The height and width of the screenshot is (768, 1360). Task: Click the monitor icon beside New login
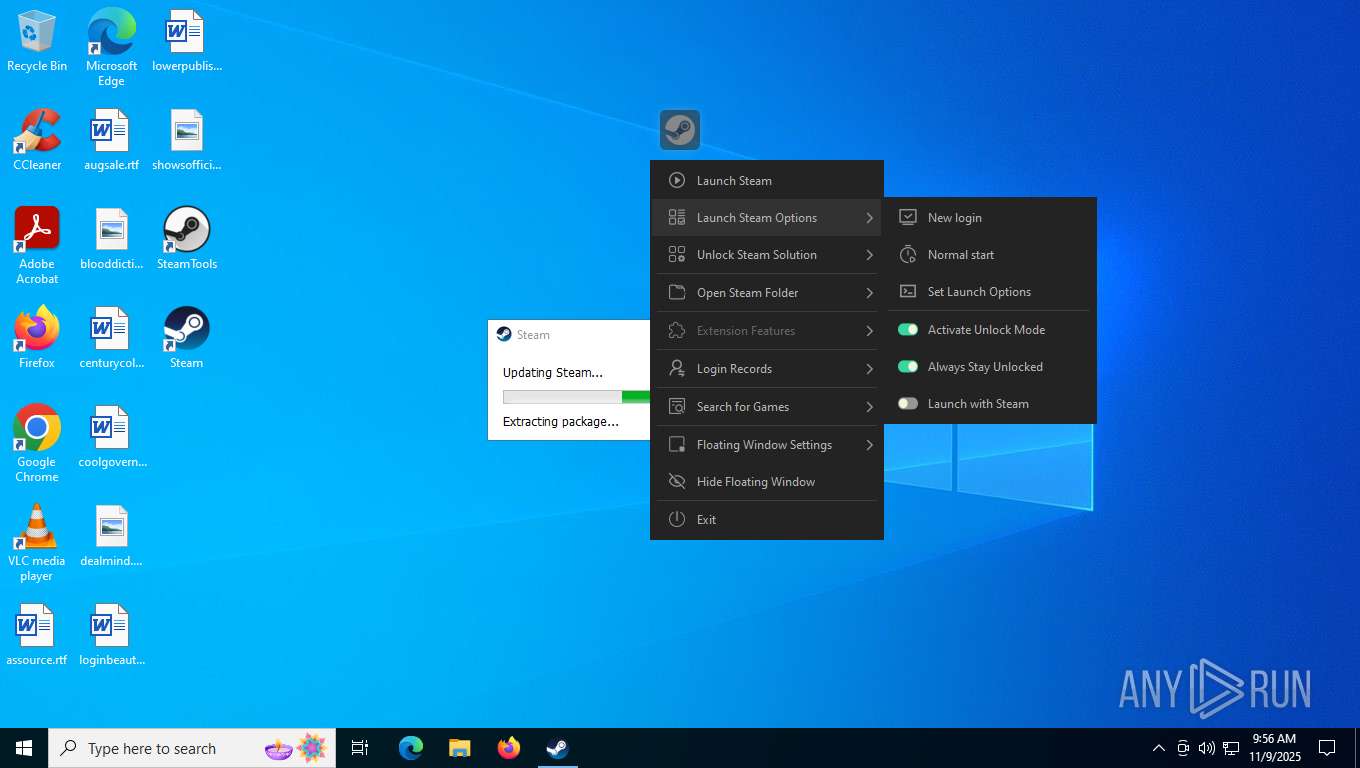(x=908, y=218)
